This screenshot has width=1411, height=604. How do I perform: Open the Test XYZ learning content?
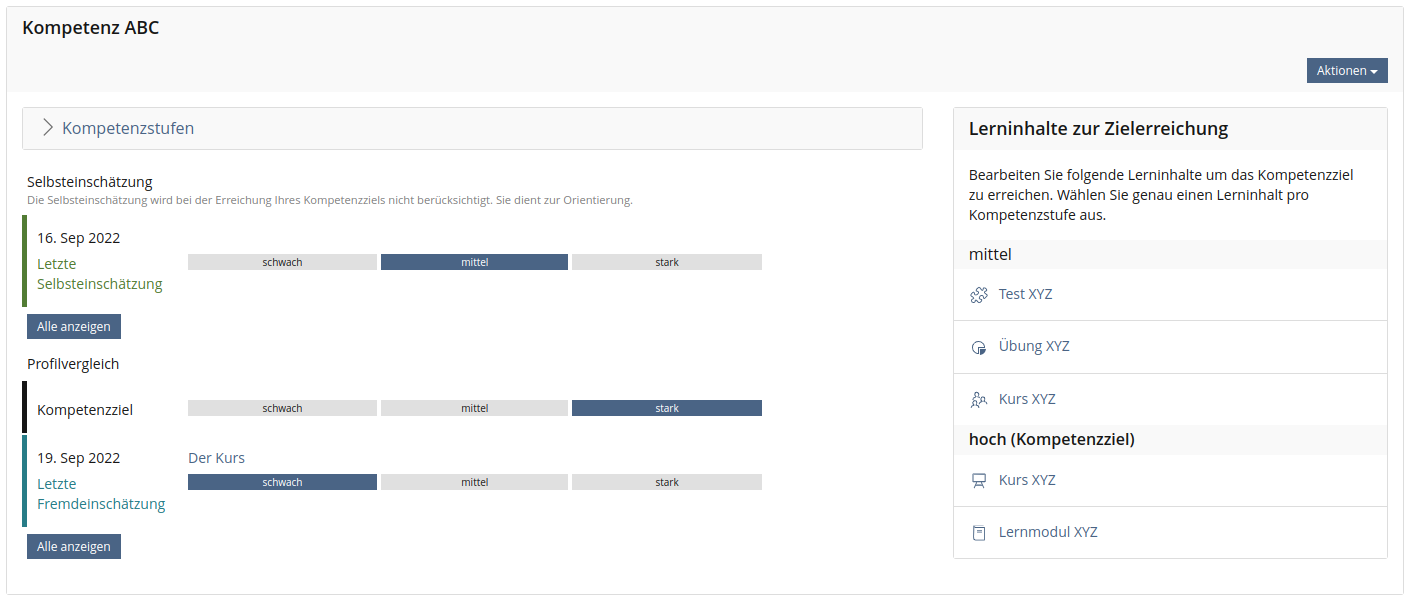[1025, 294]
